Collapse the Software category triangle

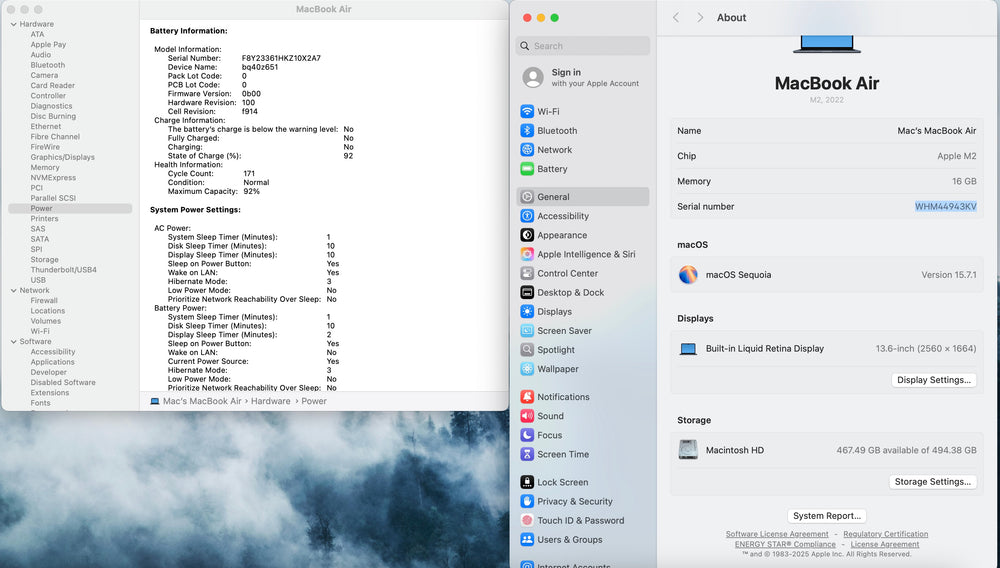(13, 342)
